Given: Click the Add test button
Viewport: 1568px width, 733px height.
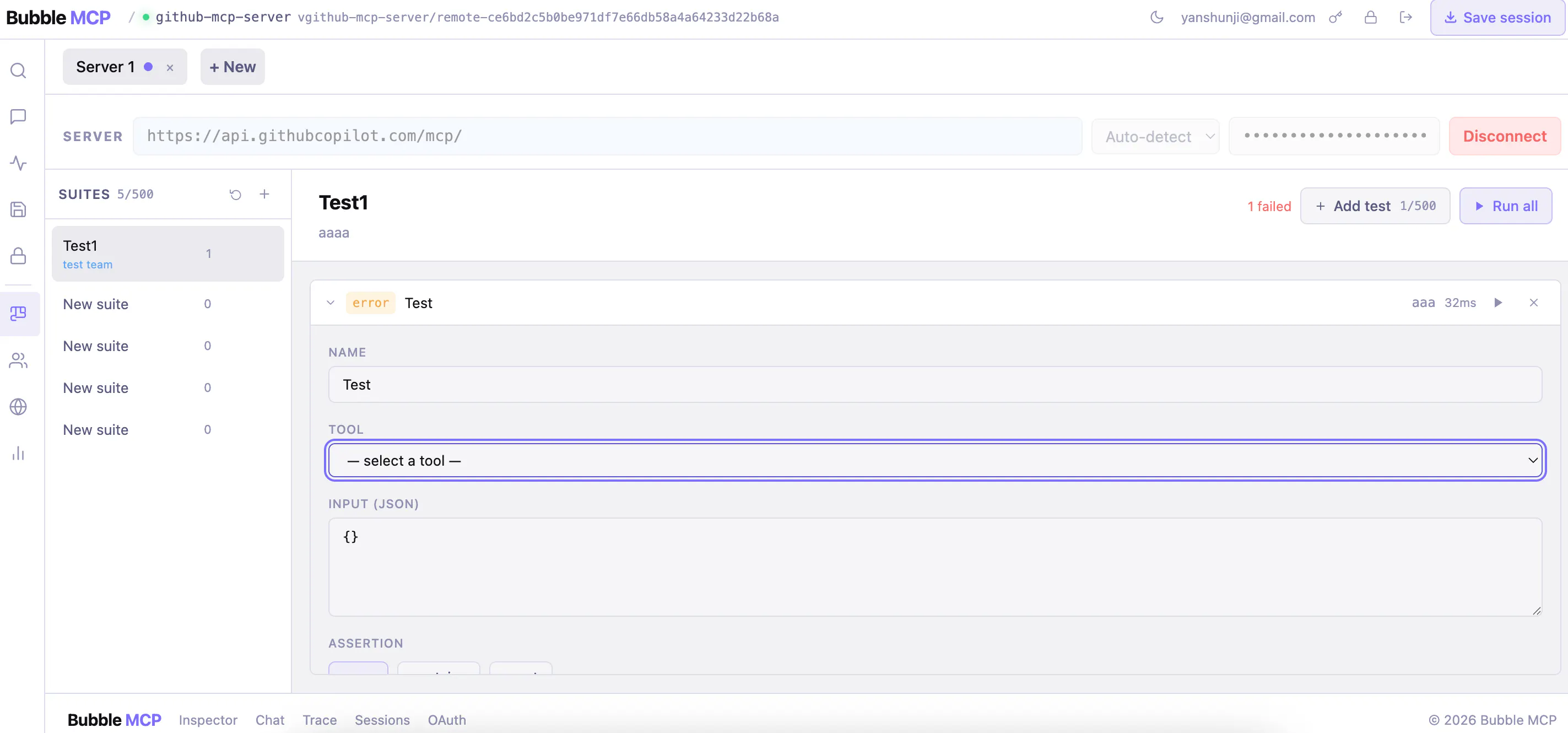Looking at the screenshot, I should pos(1375,206).
